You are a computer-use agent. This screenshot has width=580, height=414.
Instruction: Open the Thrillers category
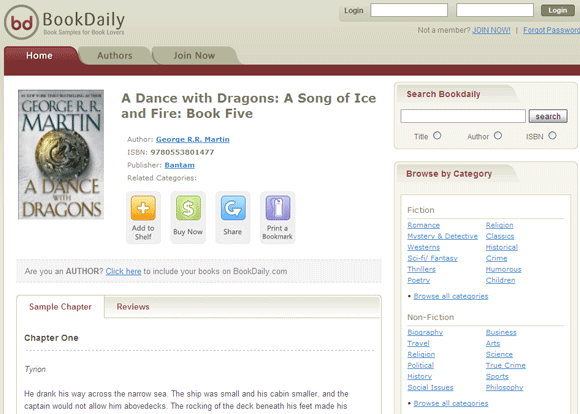(x=421, y=269)
